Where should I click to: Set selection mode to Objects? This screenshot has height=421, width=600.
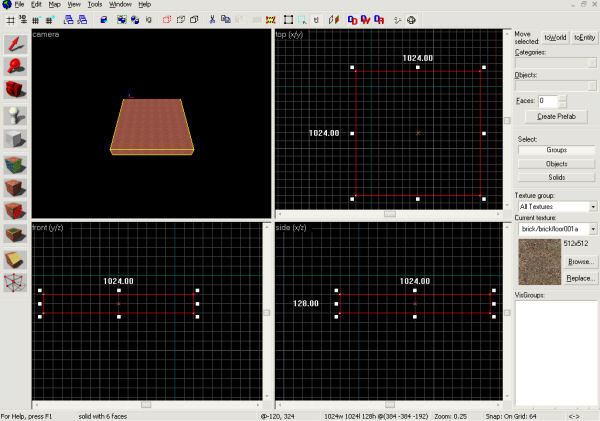tap(556, 164)
